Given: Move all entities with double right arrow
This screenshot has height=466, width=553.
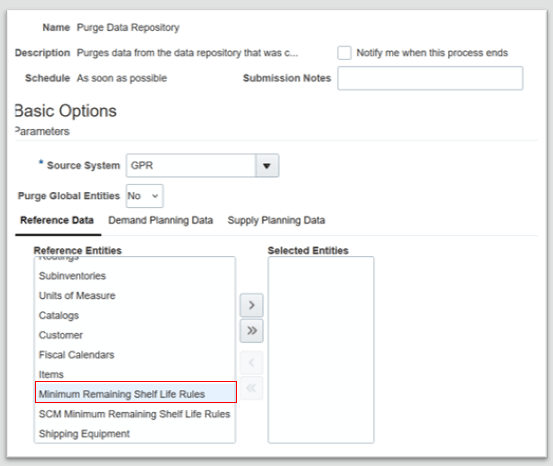Looking at the screenshot, I should (x=251, y=331).
